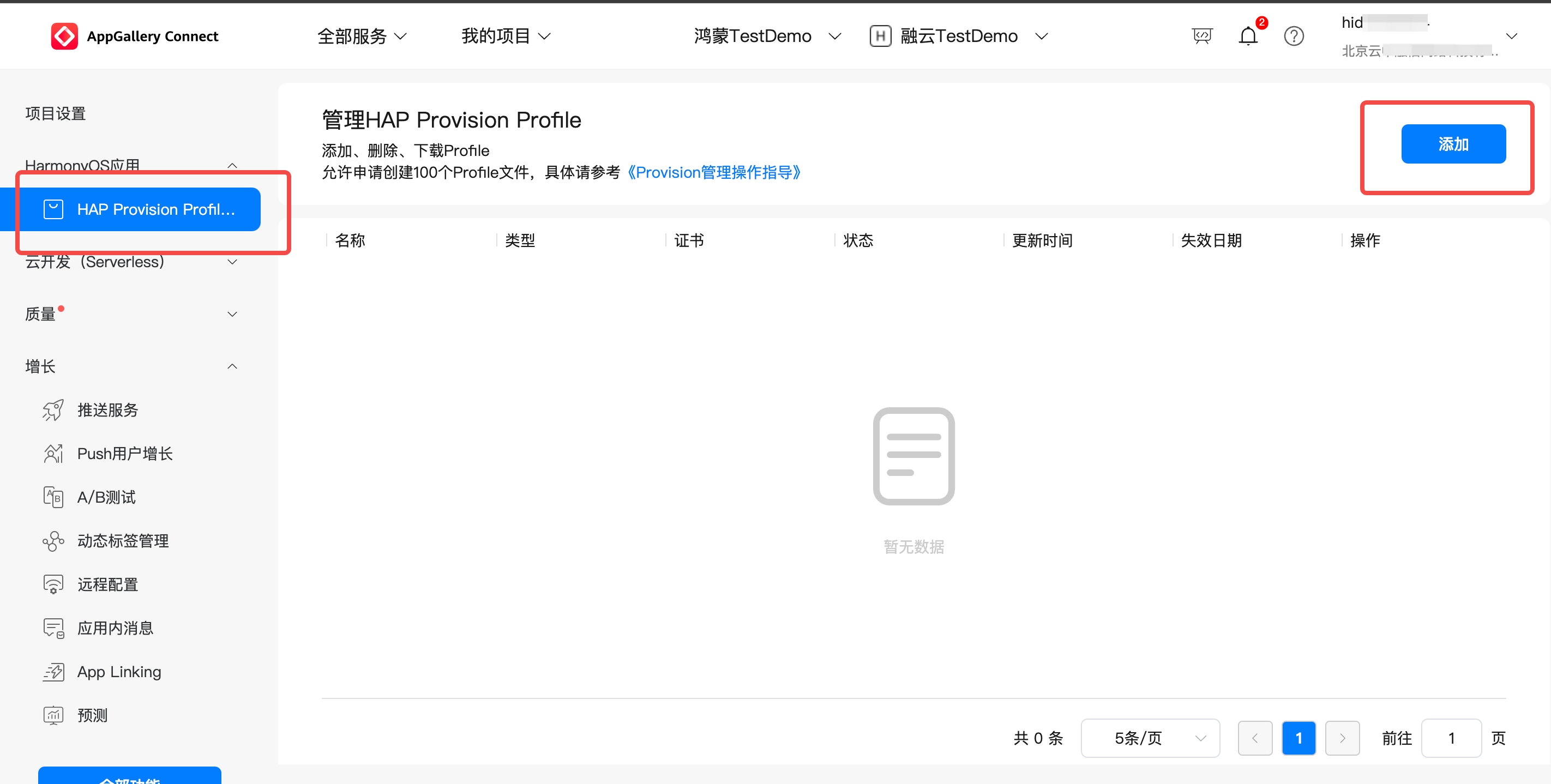Click the 失效日期 column header
This screenshot has width=1551, height=784.
(1211, 240)
